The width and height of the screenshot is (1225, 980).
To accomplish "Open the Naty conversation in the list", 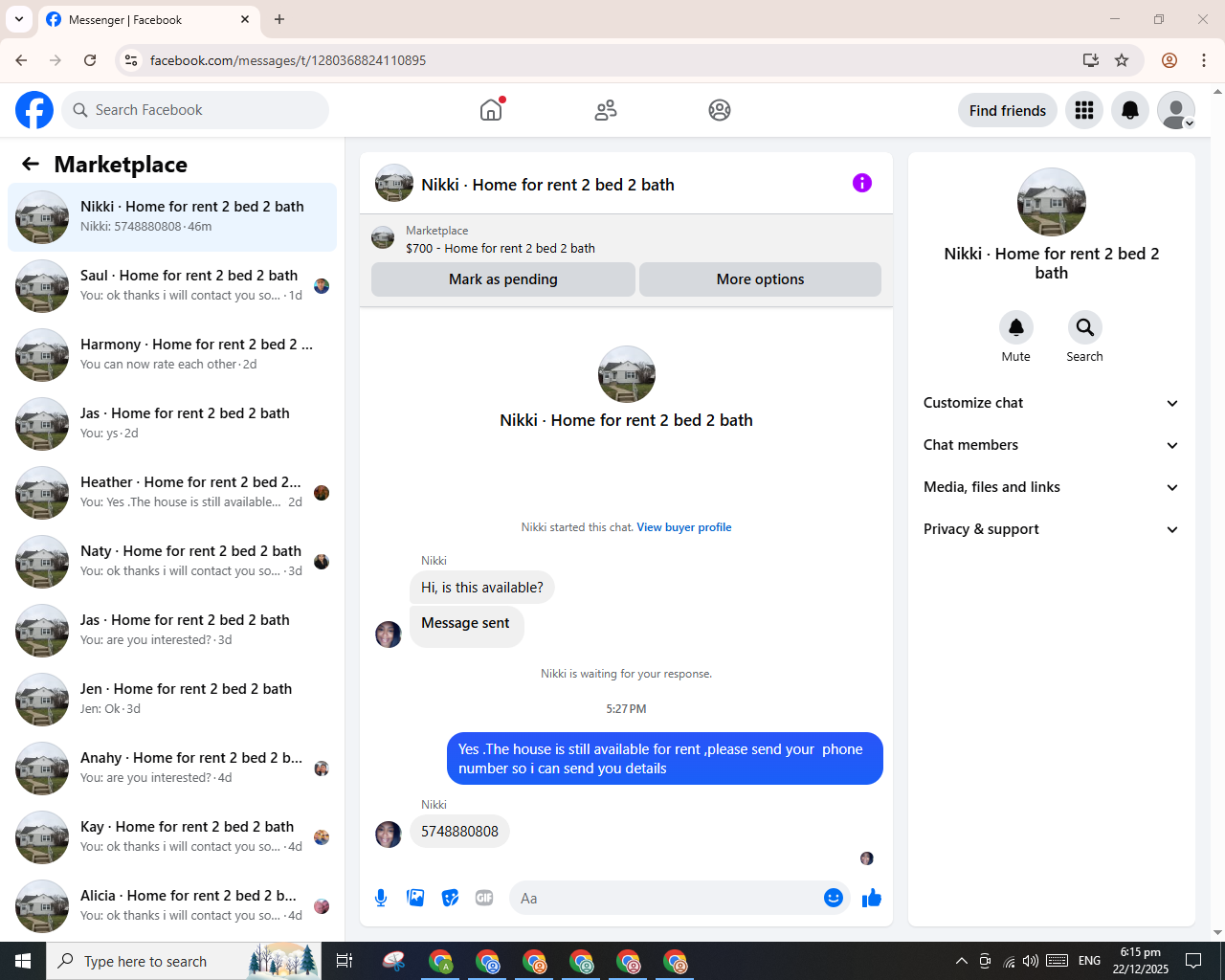I will pos(172,562).
